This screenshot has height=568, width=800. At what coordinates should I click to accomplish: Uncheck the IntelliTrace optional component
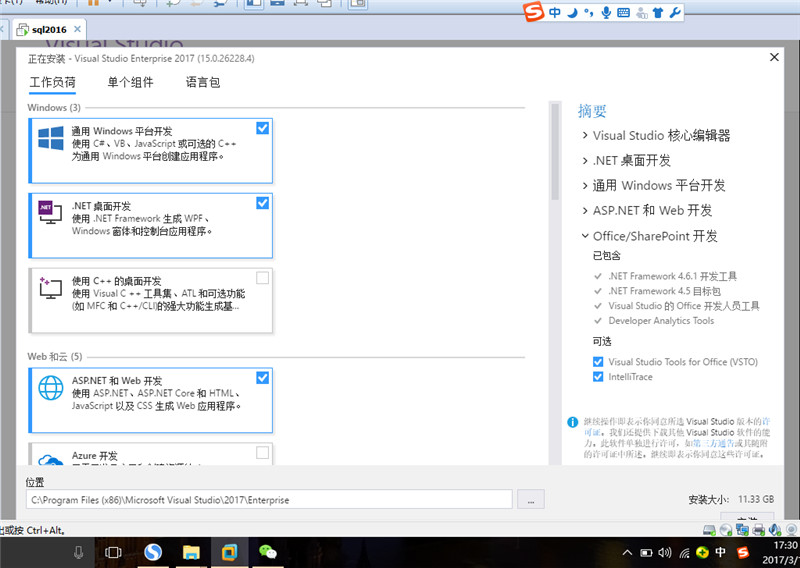tap(598, 377)
